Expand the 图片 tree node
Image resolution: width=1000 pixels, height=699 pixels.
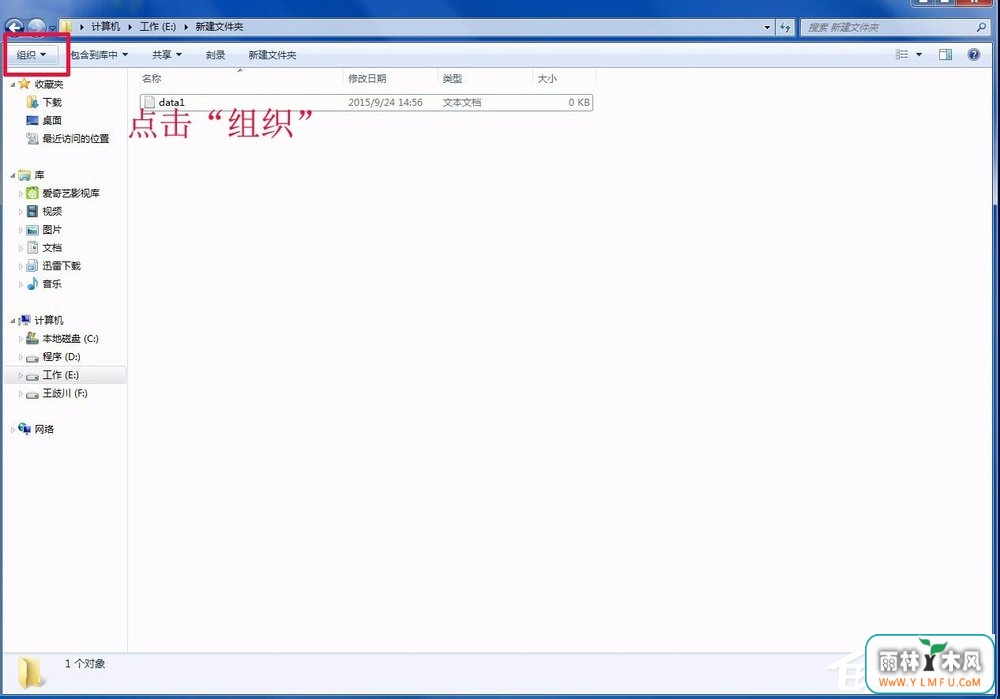point(20,230)
